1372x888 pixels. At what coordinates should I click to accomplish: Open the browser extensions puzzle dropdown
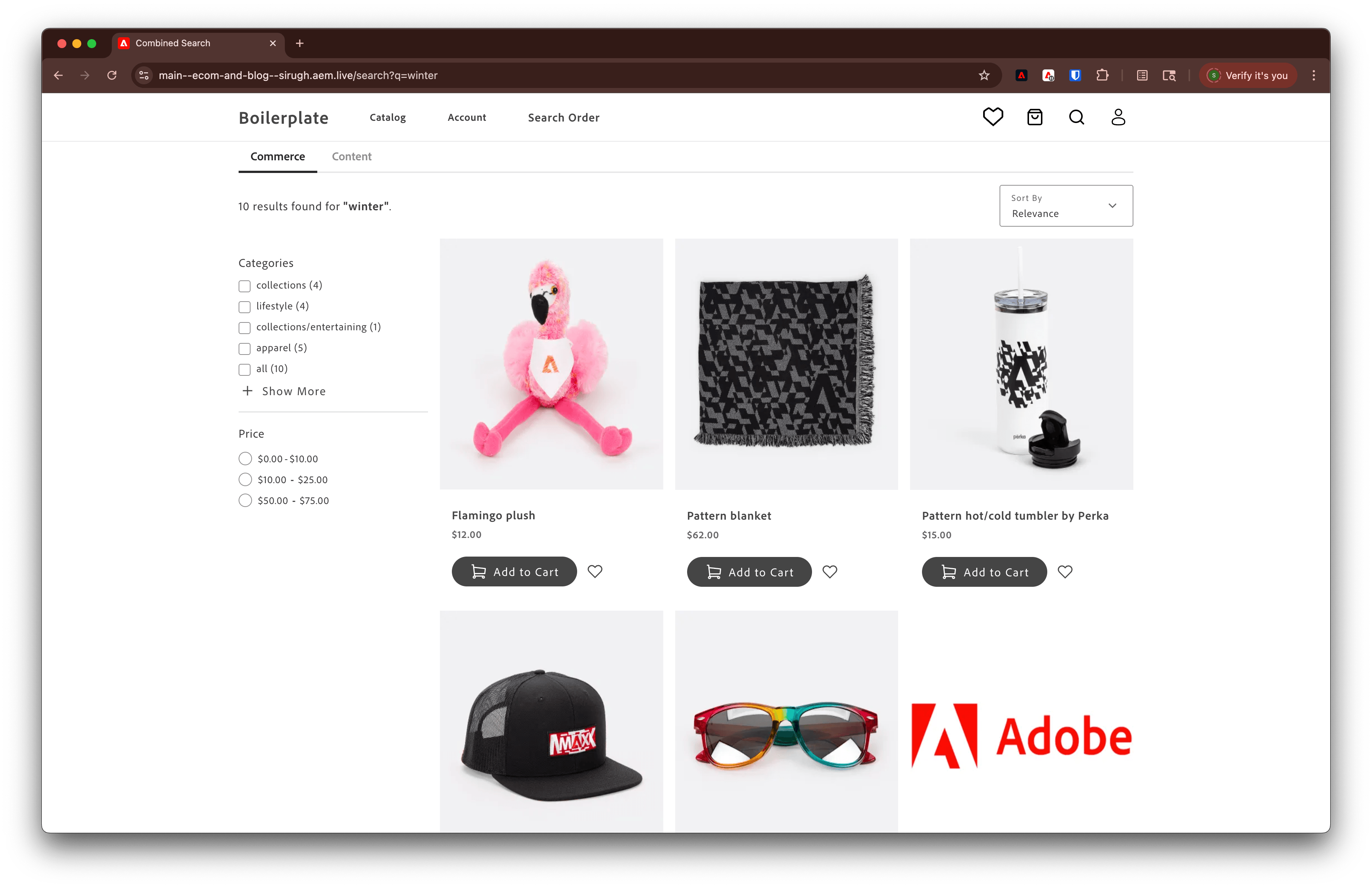[1102, 75]
